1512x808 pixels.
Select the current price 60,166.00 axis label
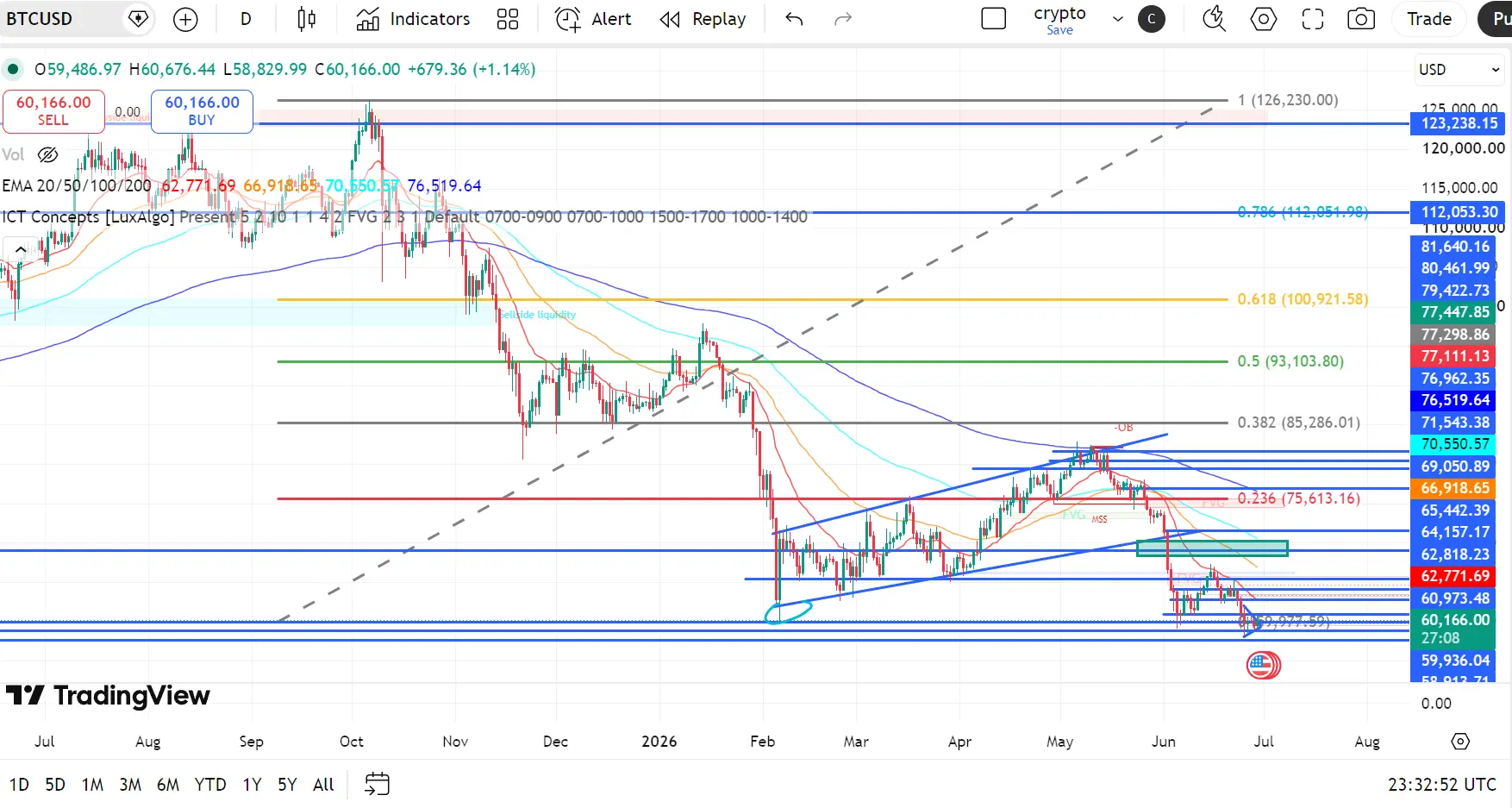point(1453,629)
